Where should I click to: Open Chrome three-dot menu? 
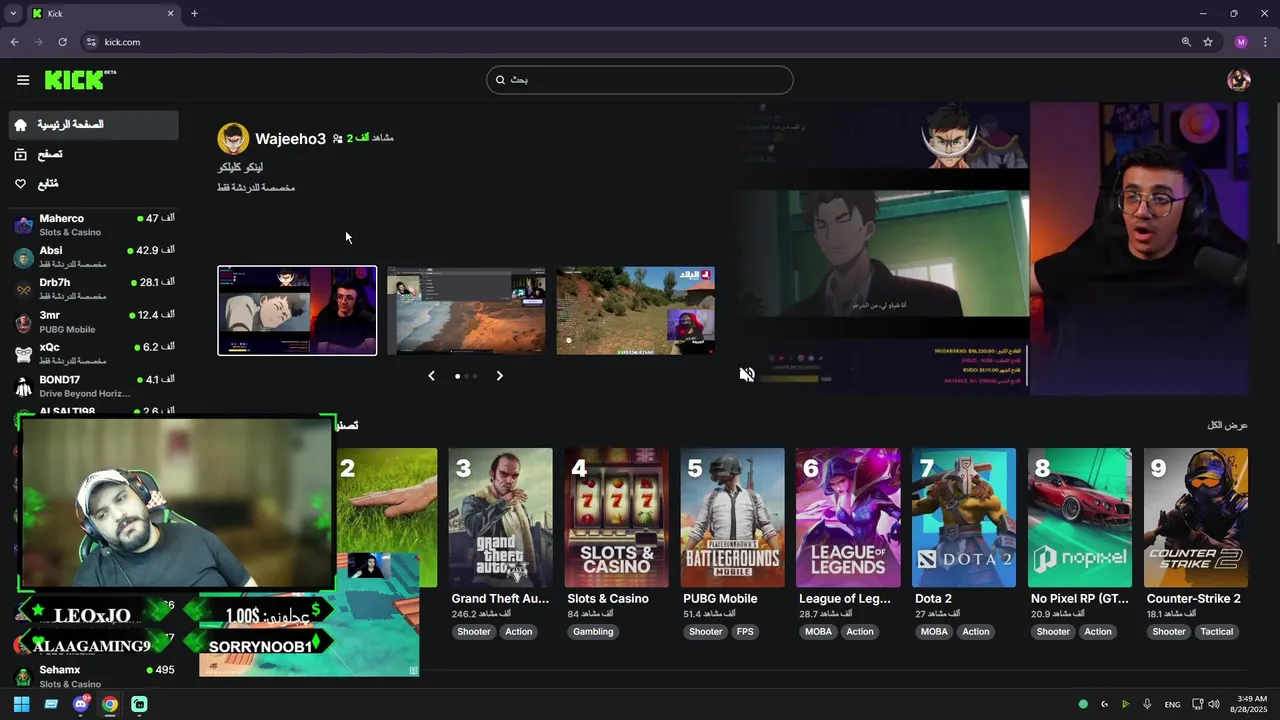1265,42
